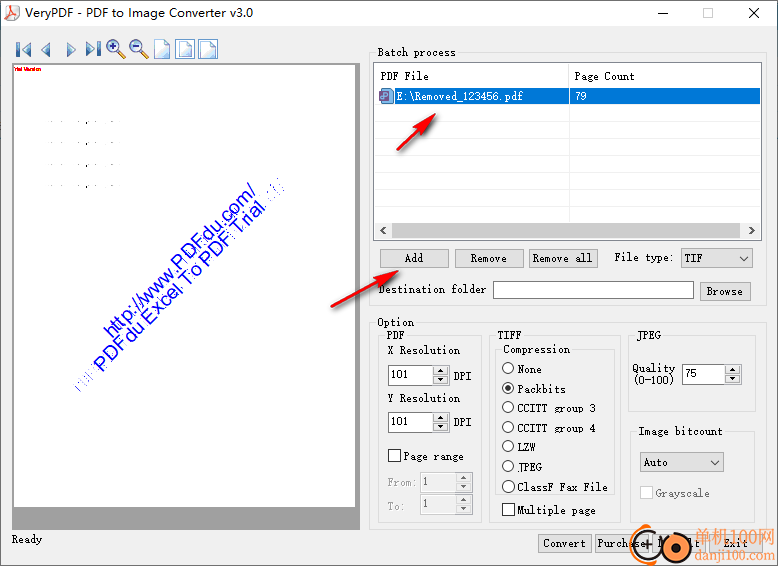Jump to the first page of preview

pyautogui.click(x=23, y=50)
